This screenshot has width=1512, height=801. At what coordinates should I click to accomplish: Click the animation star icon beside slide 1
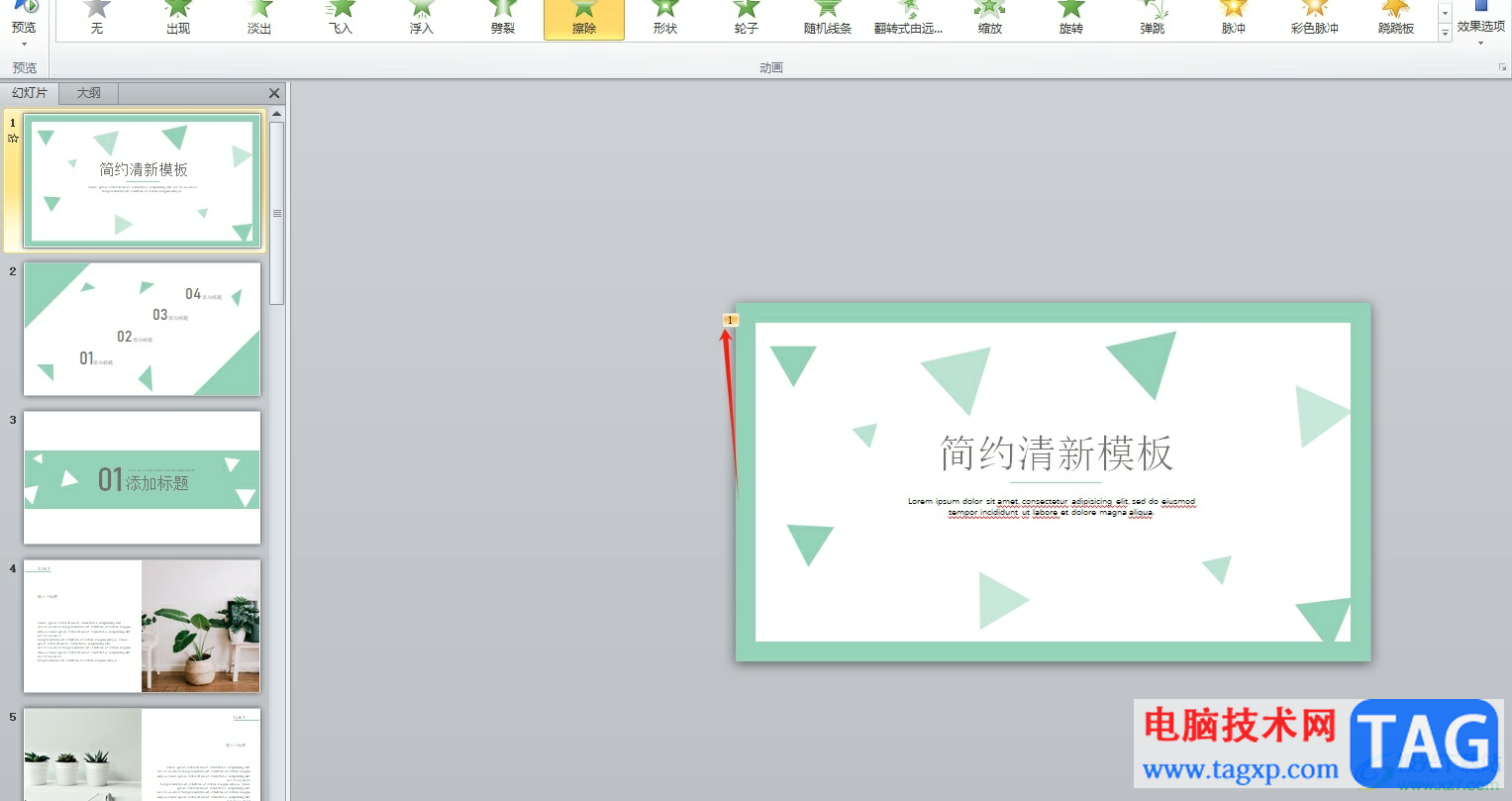point(13,139)
